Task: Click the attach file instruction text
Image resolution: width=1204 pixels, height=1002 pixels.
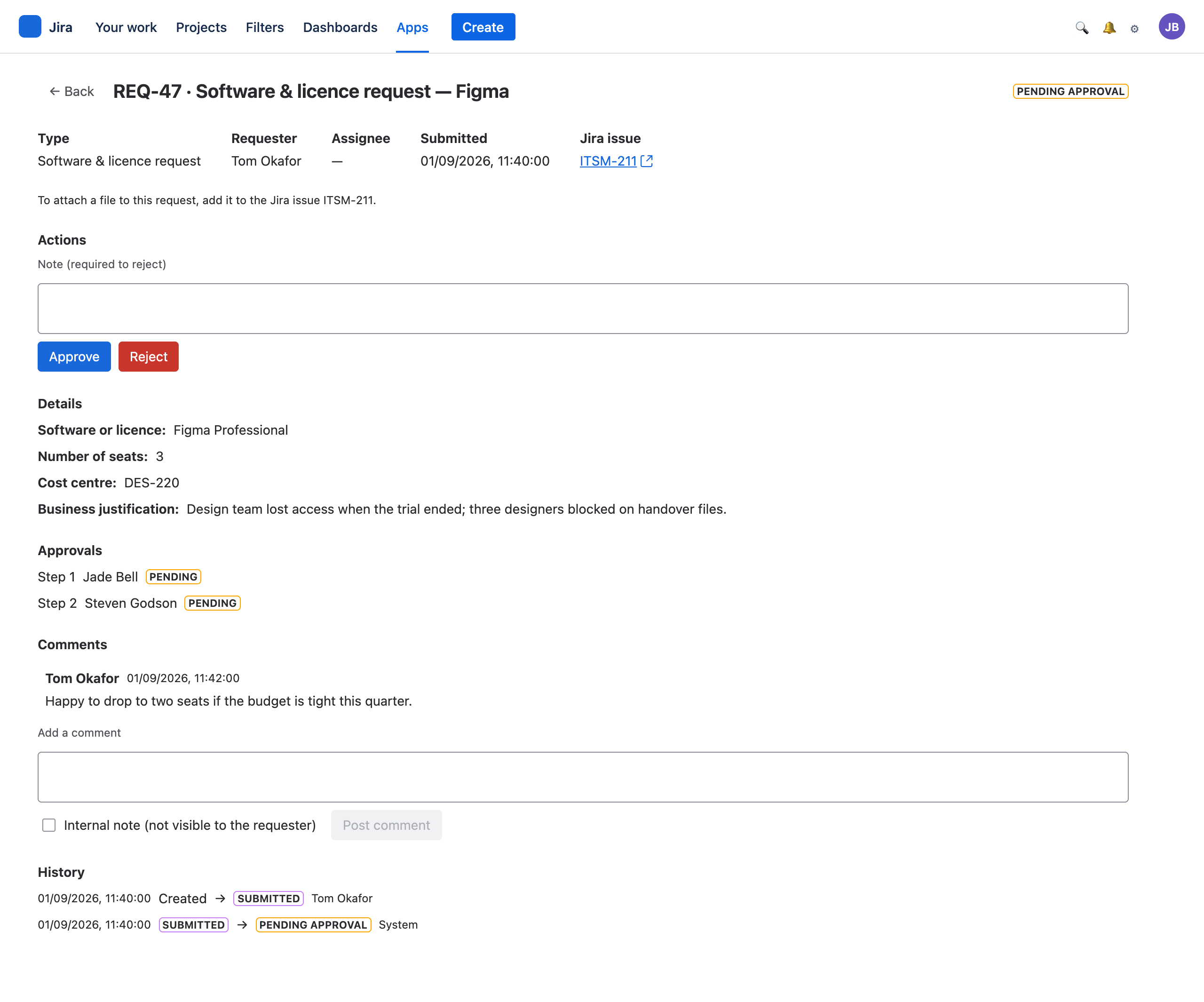Action: coord(207,200)
